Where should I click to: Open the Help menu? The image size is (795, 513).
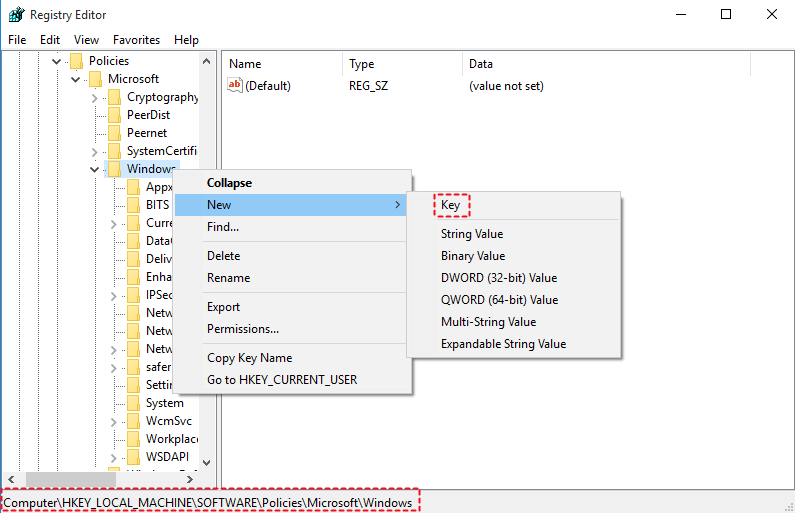coord(186,40)
